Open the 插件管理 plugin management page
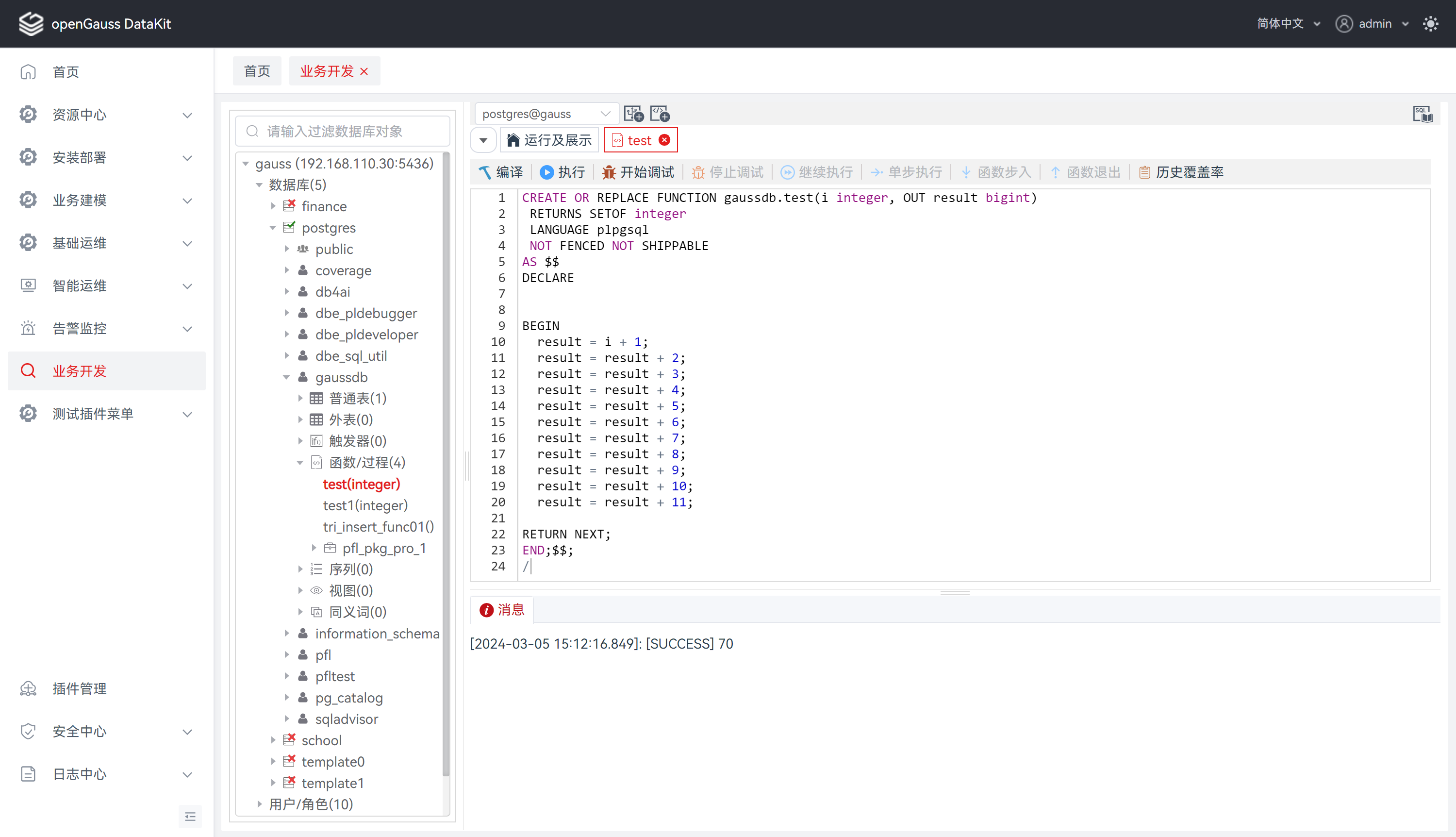Image resolution: width=1456 pixels, height=837 pixels. pyautogui.click(x=79, y=688)
